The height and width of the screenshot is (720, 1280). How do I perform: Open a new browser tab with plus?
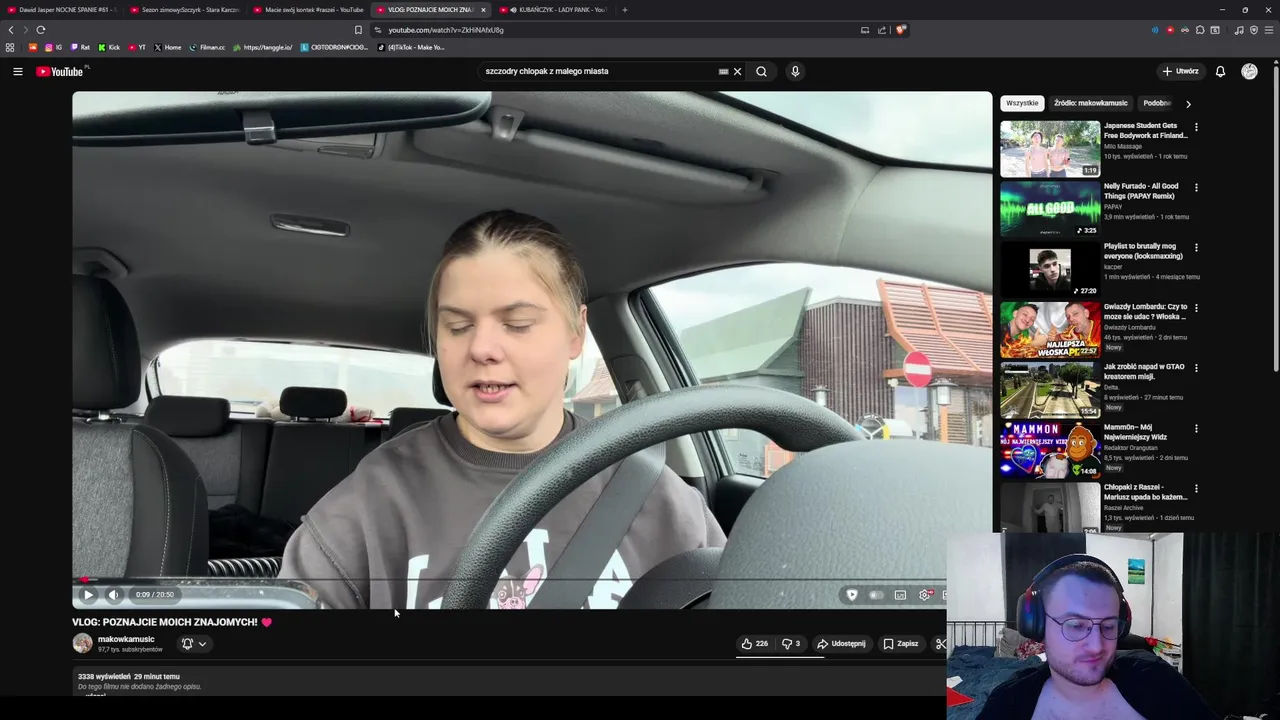(x=625, y=10)
